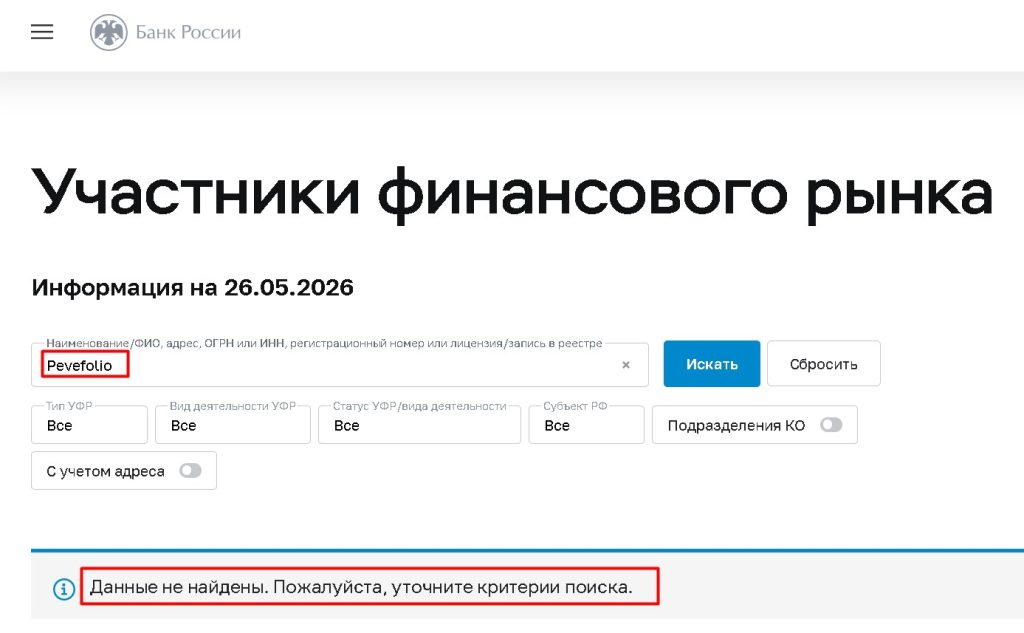
Task: Open the hamburger menu
Action: click(x=42, y=32)
